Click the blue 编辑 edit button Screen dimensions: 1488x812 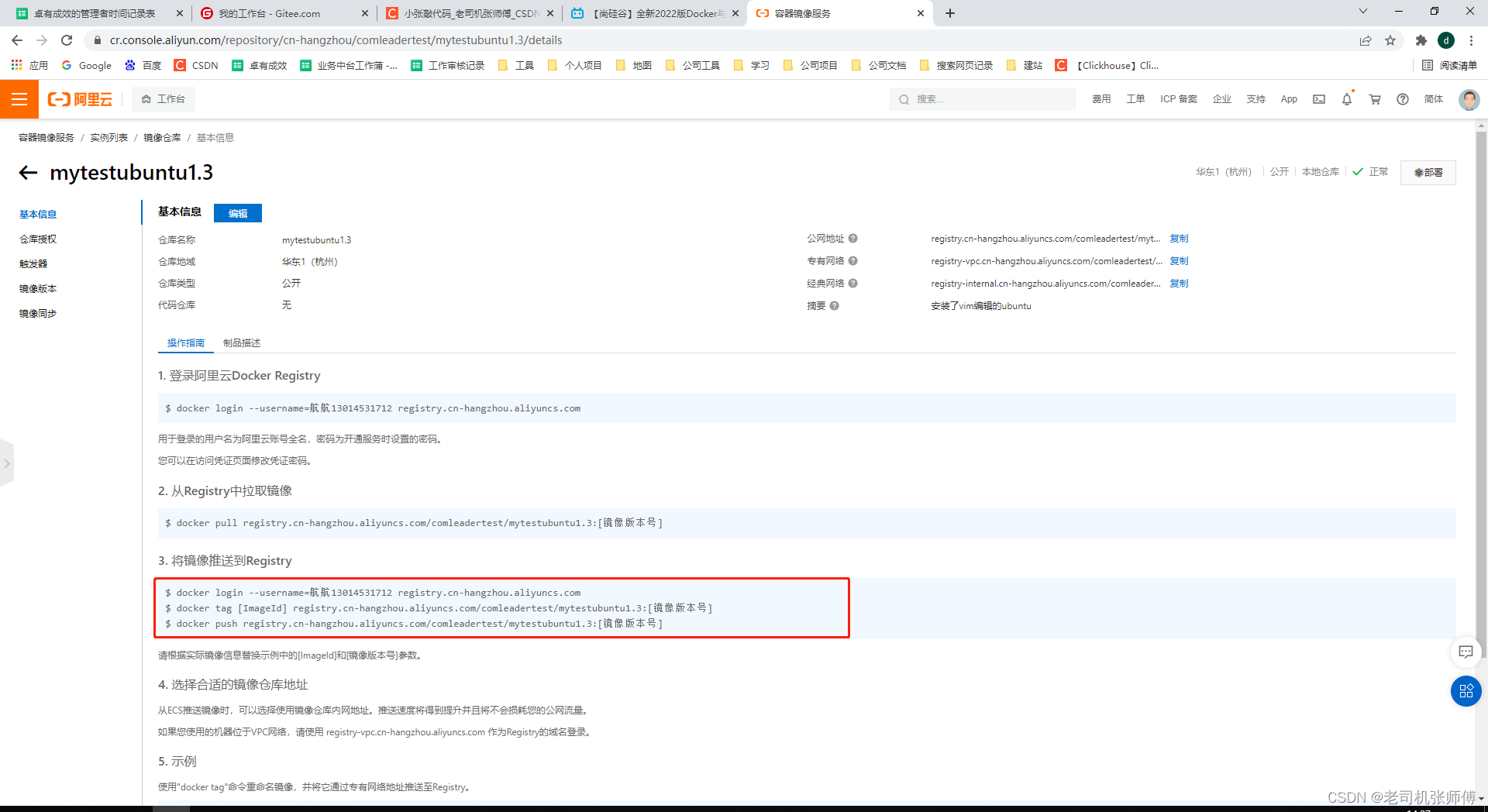coord(238,213)
